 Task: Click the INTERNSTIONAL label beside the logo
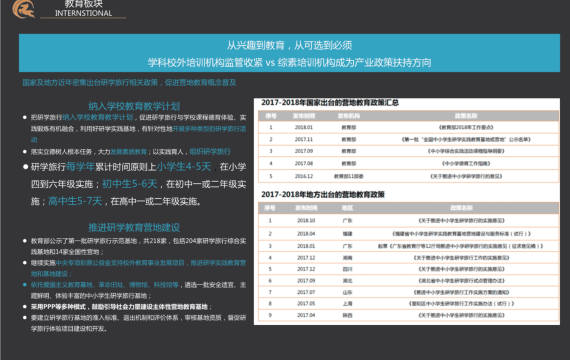point(84,13)
